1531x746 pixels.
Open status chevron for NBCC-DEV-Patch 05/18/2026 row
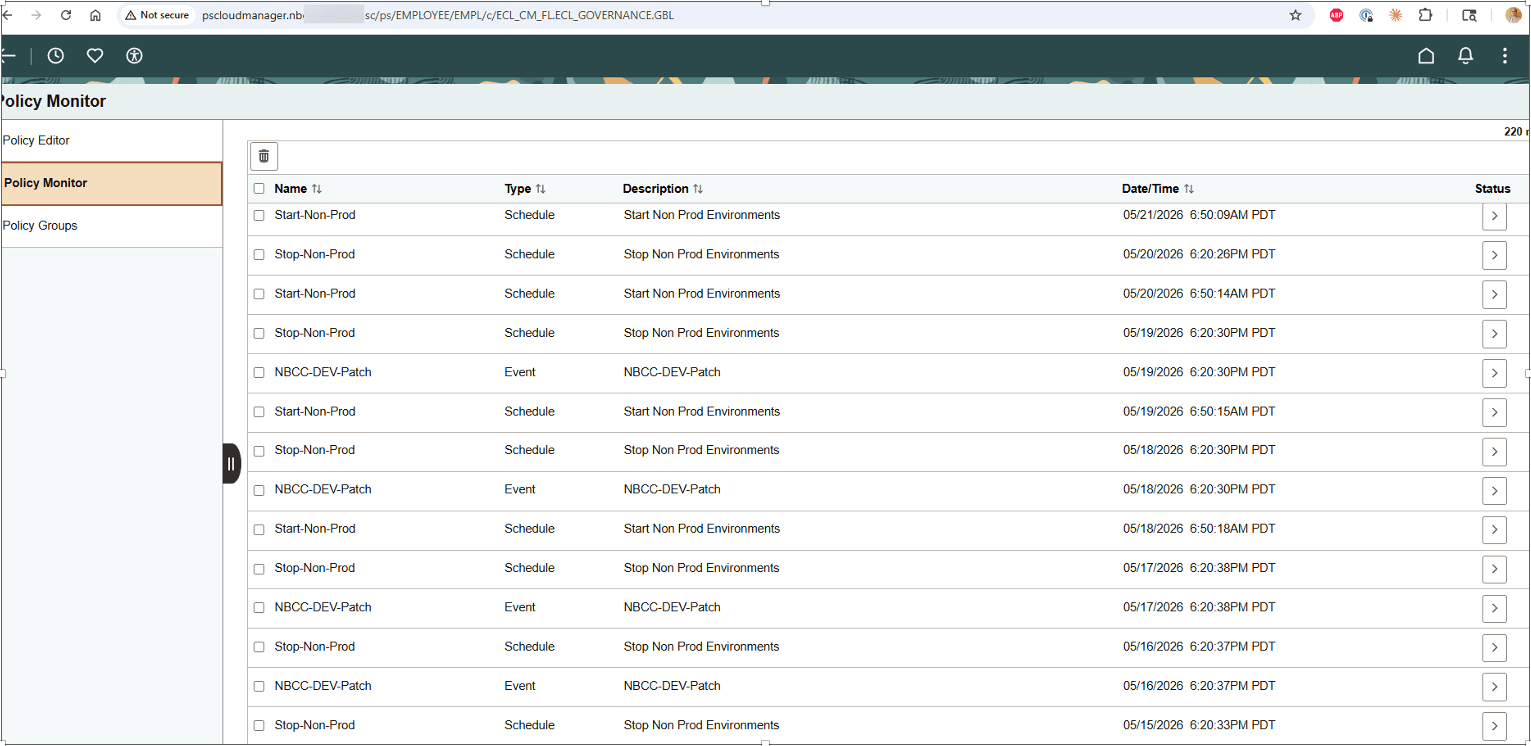pyautogui.click(x=1494, y=491)
